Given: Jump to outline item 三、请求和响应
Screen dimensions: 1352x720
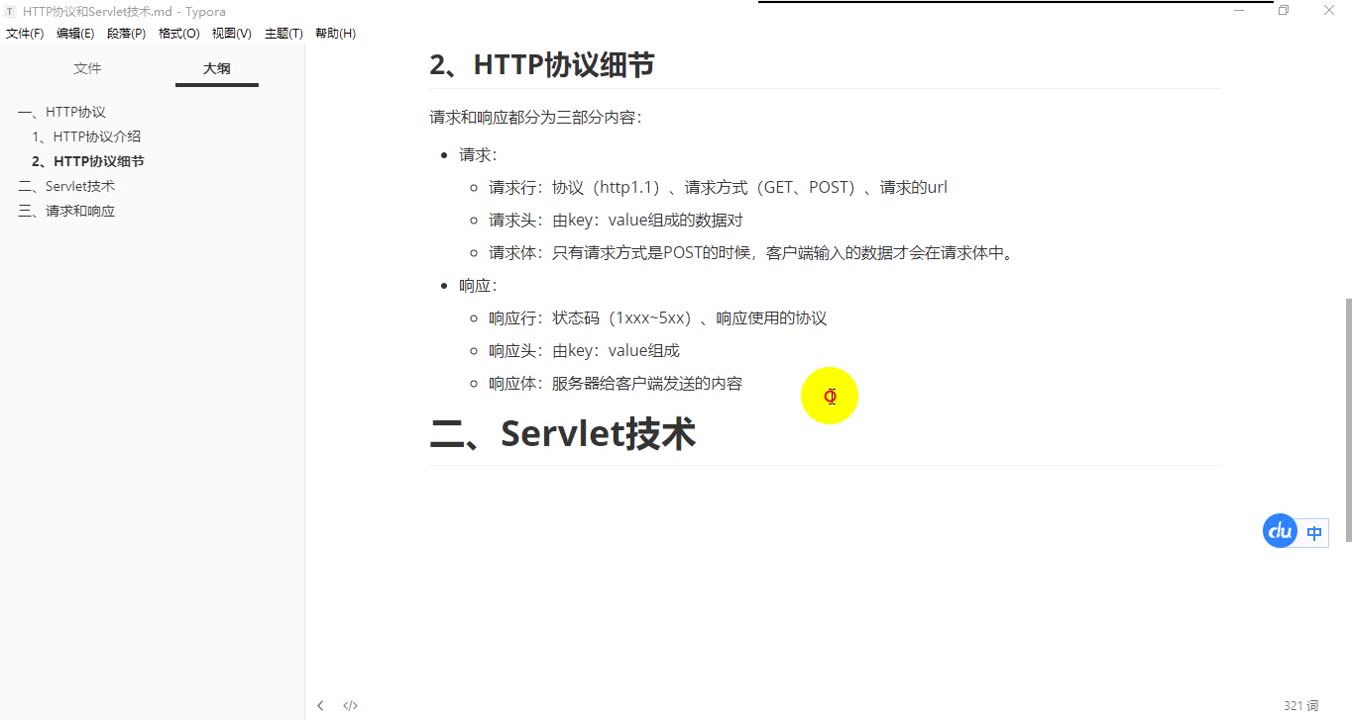Looking at the screenshot, I should click(66, 211).
